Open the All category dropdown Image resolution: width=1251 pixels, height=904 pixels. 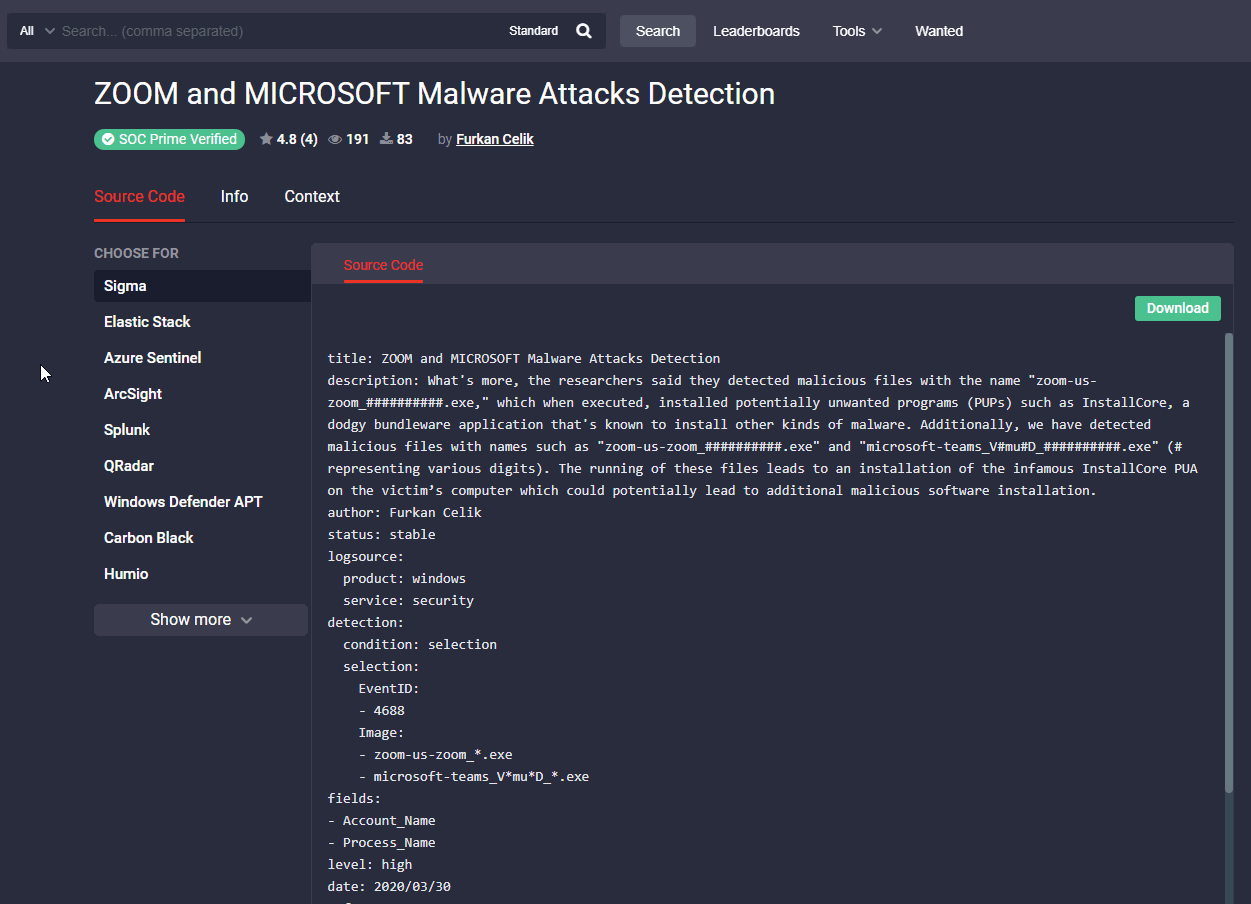[x=37, y=31]
